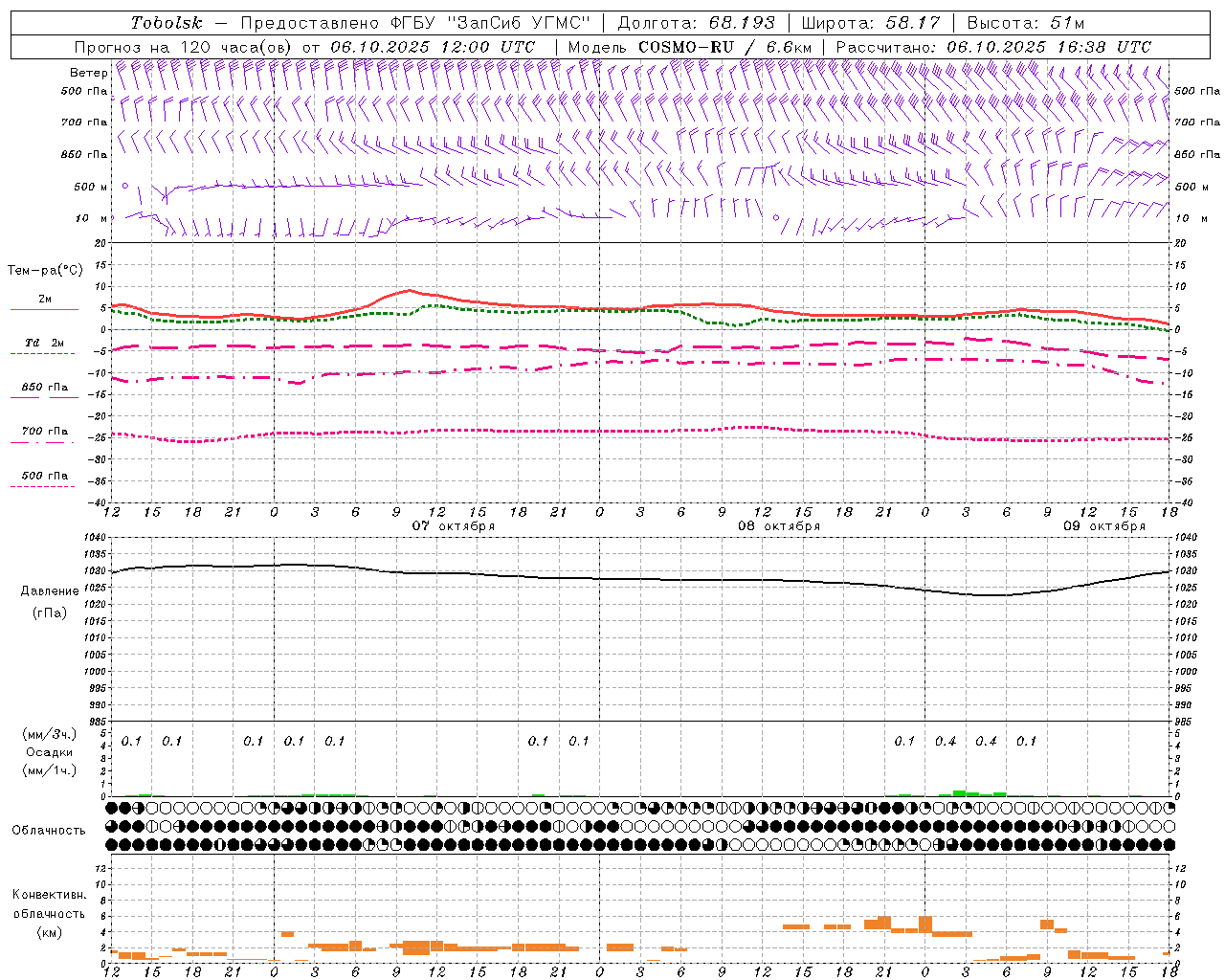Click the "Конвективн." convective cloud label

point(49,895)
